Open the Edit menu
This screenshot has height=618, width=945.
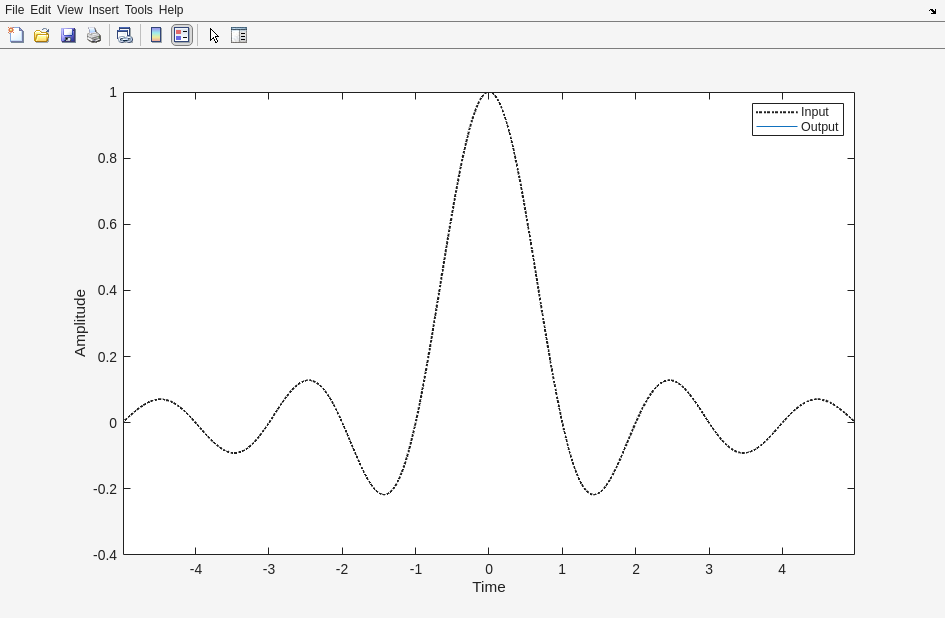click(x=40, y=10)
